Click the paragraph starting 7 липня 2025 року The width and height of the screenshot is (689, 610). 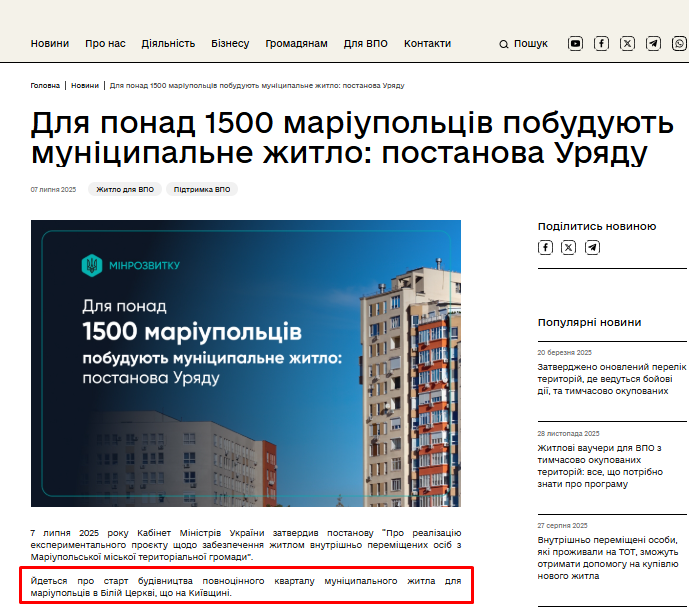point(246,545)
